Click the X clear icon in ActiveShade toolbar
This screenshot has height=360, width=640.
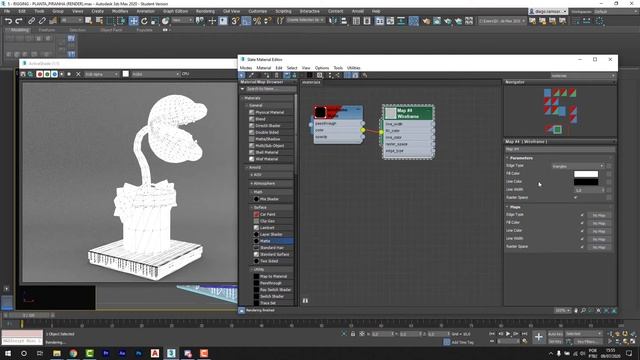[x=78, y=74]
